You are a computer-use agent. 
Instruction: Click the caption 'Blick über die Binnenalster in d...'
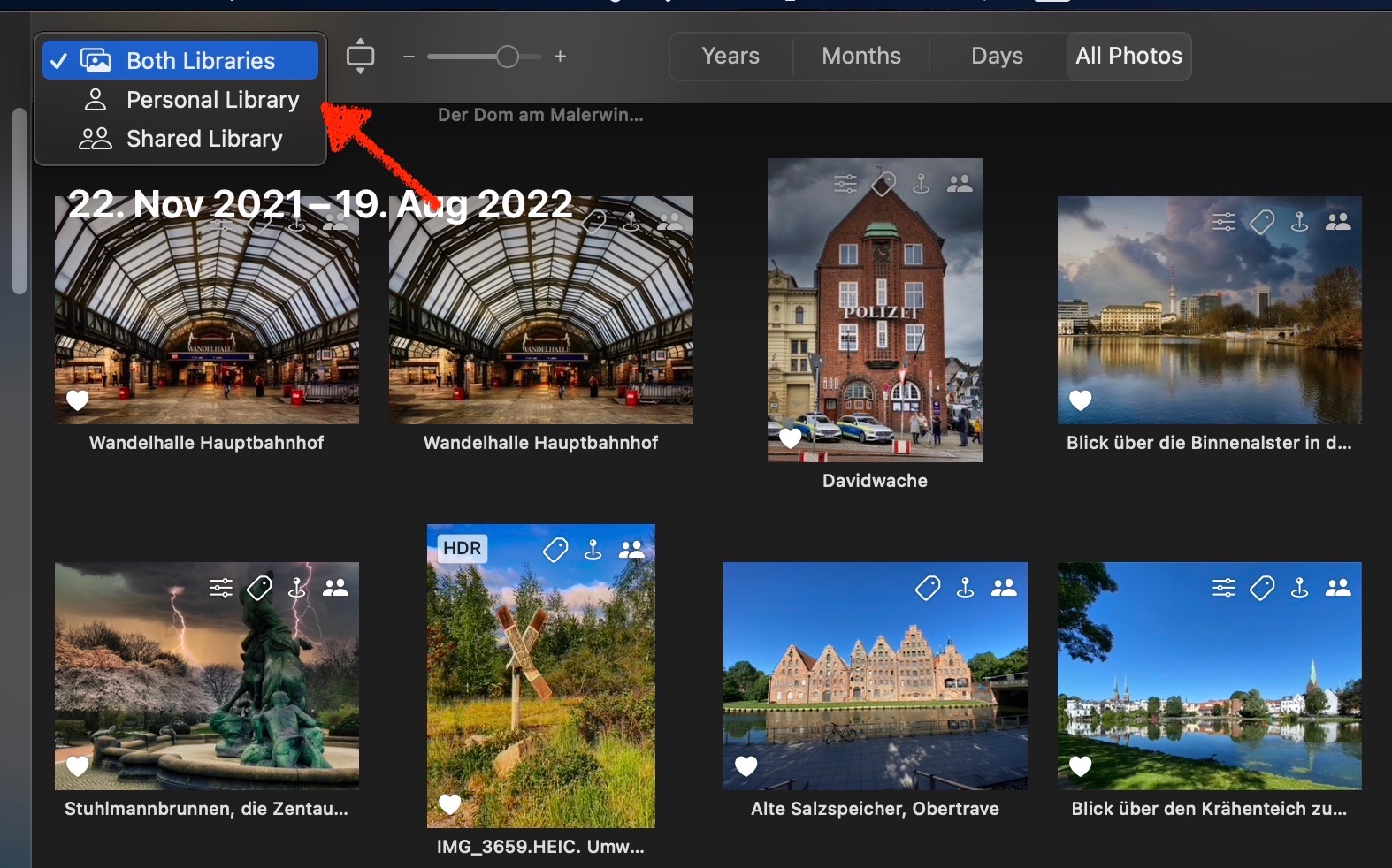click(x=1209, y=443)
